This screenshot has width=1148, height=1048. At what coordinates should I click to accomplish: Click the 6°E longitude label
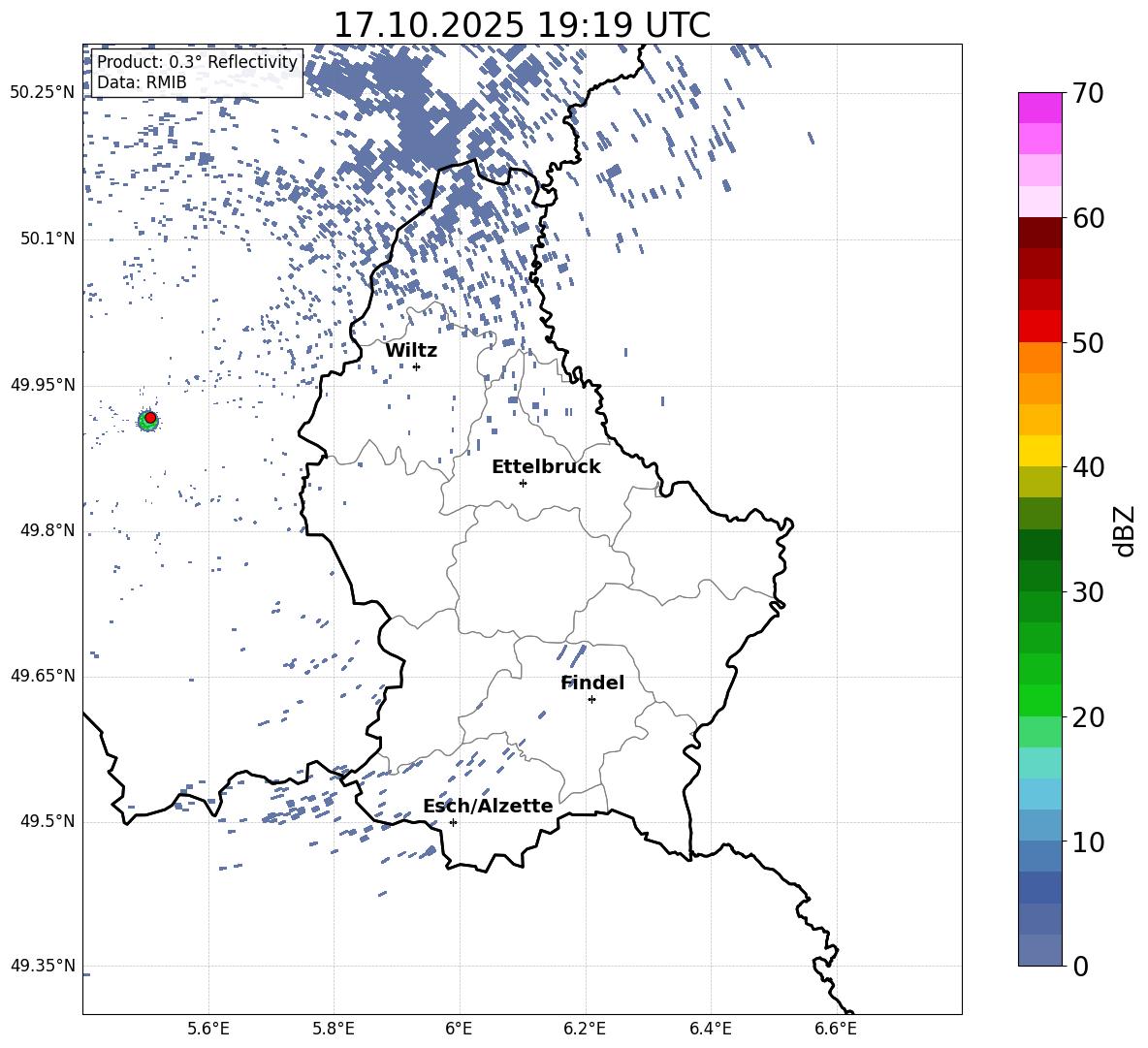(x=459, y=1029)
